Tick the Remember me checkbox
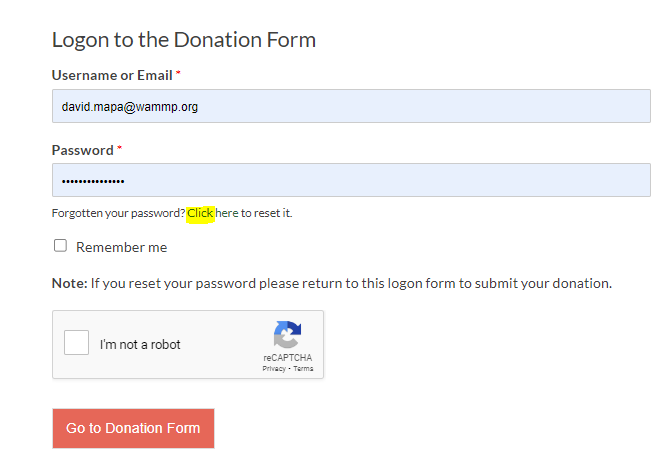This screenshot has width=662, height=467. point(60,246)
